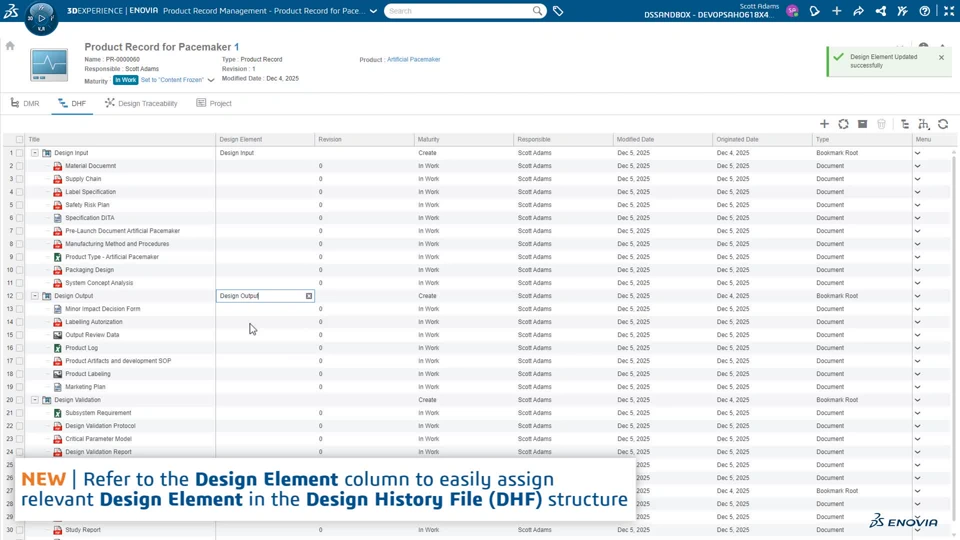Open the help question mark icon
960x540 pixels.
click(924, 11)
